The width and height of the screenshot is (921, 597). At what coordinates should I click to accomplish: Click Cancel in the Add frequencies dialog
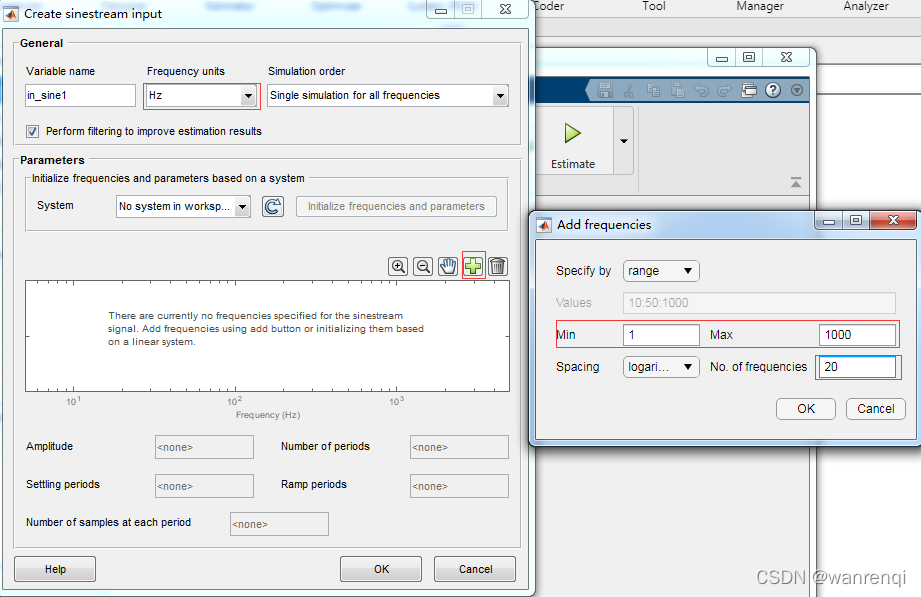(x=876, y=409)
